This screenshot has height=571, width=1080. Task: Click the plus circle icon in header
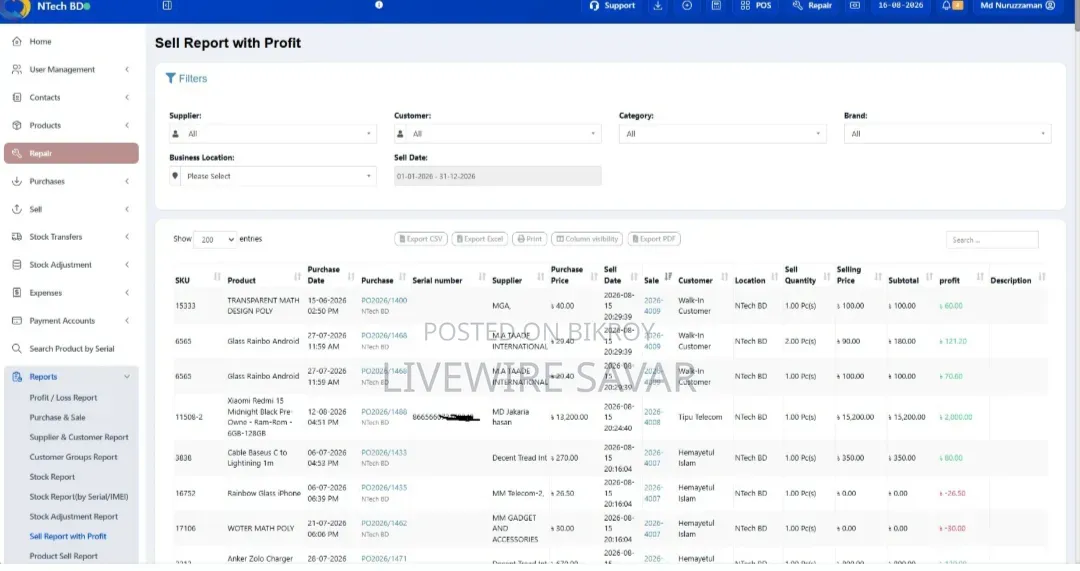pyautogui.click(x=687, y=6)
